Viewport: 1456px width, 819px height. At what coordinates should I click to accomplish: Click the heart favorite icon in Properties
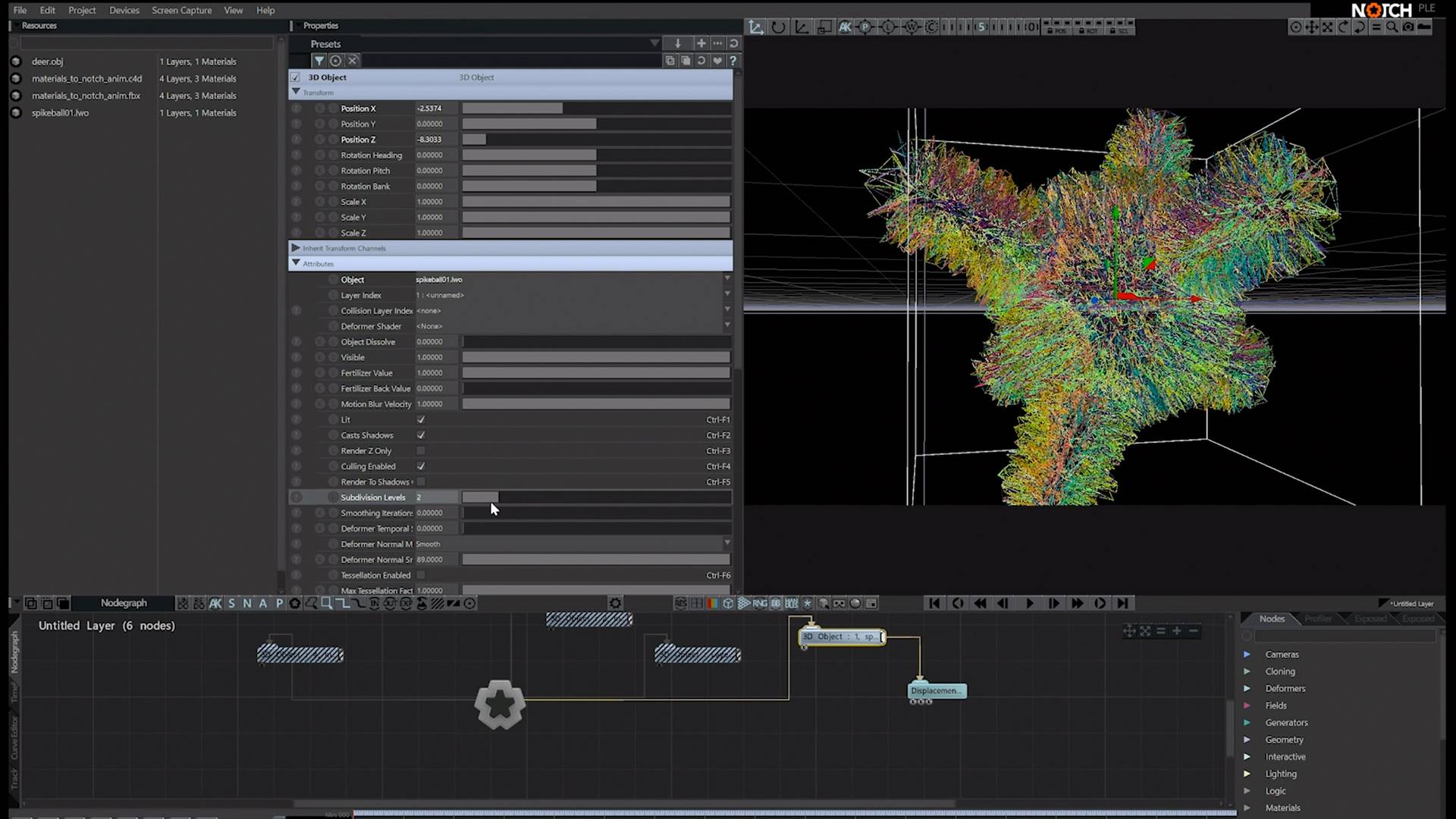point(717,61)
